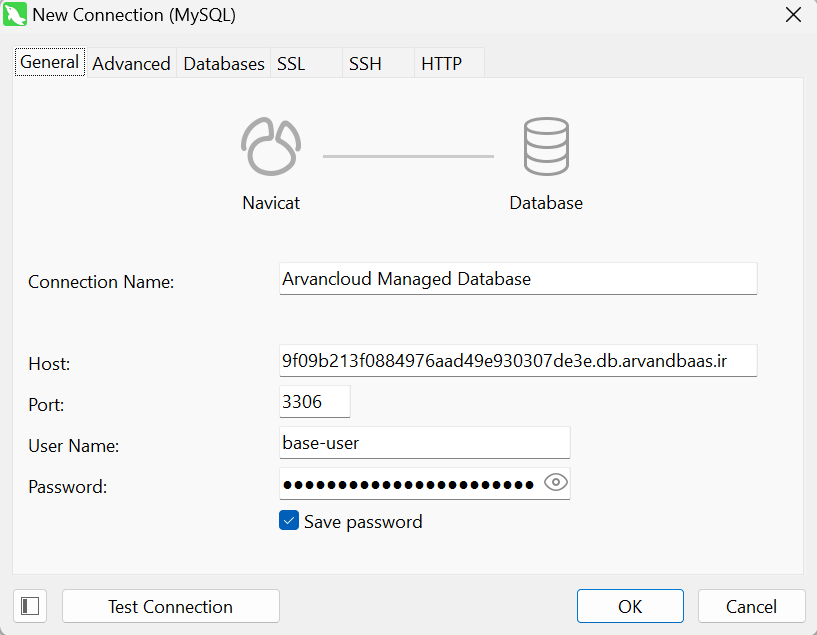817x635 pixels.
Task: Click the Navicat app icon in title bar
Action: click(x=16, y=15)
